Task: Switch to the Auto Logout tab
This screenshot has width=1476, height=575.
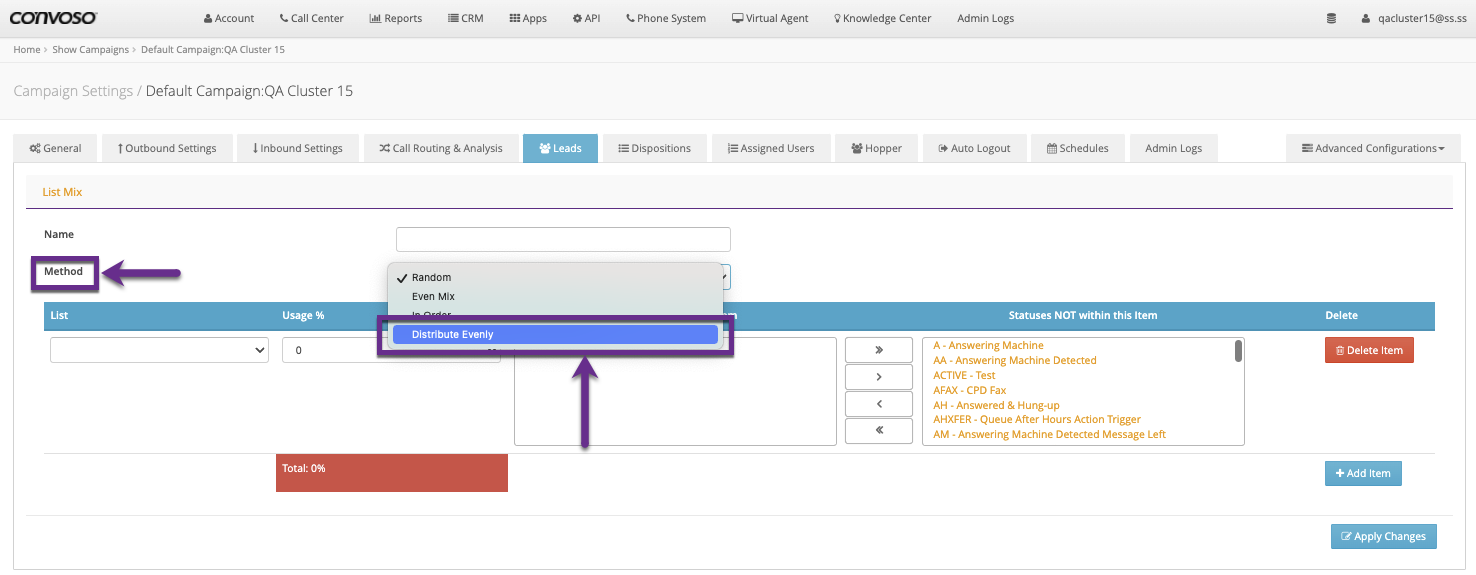Action: coord(974,148)
